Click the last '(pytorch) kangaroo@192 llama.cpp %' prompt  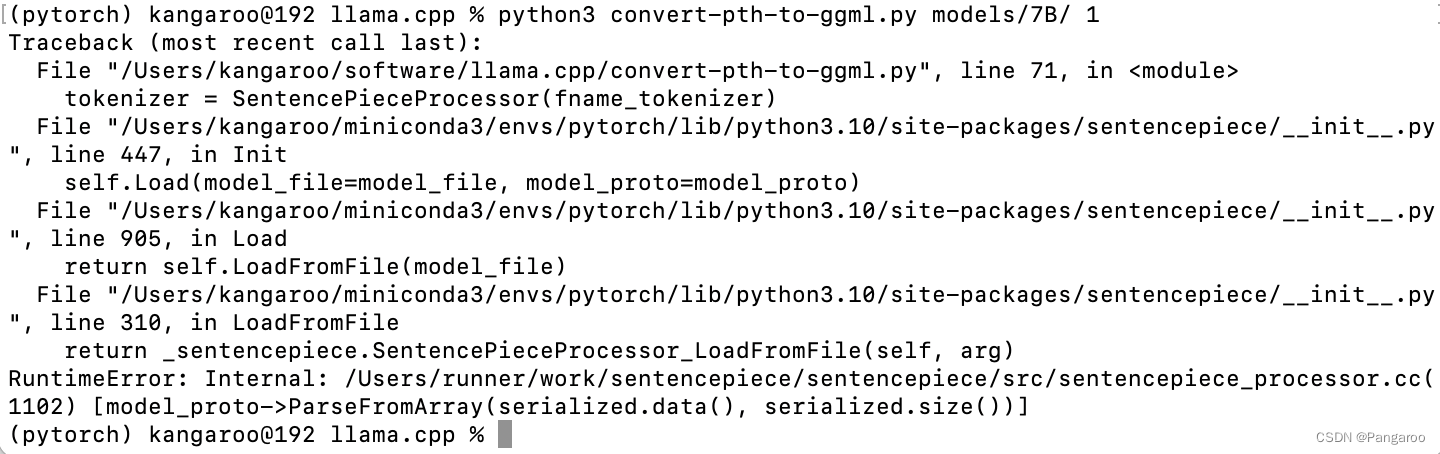[x=245, y=435]
